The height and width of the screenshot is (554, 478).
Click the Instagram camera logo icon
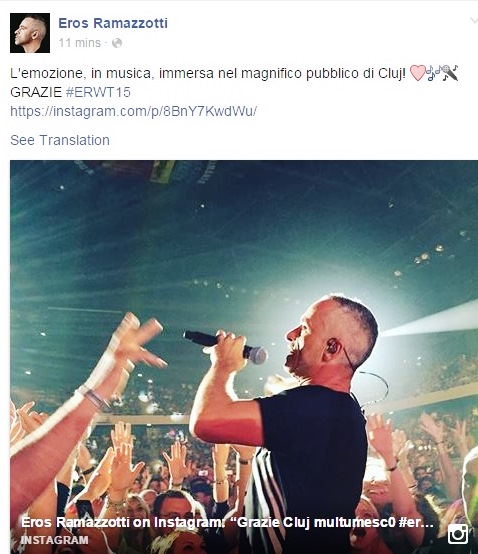458,534
